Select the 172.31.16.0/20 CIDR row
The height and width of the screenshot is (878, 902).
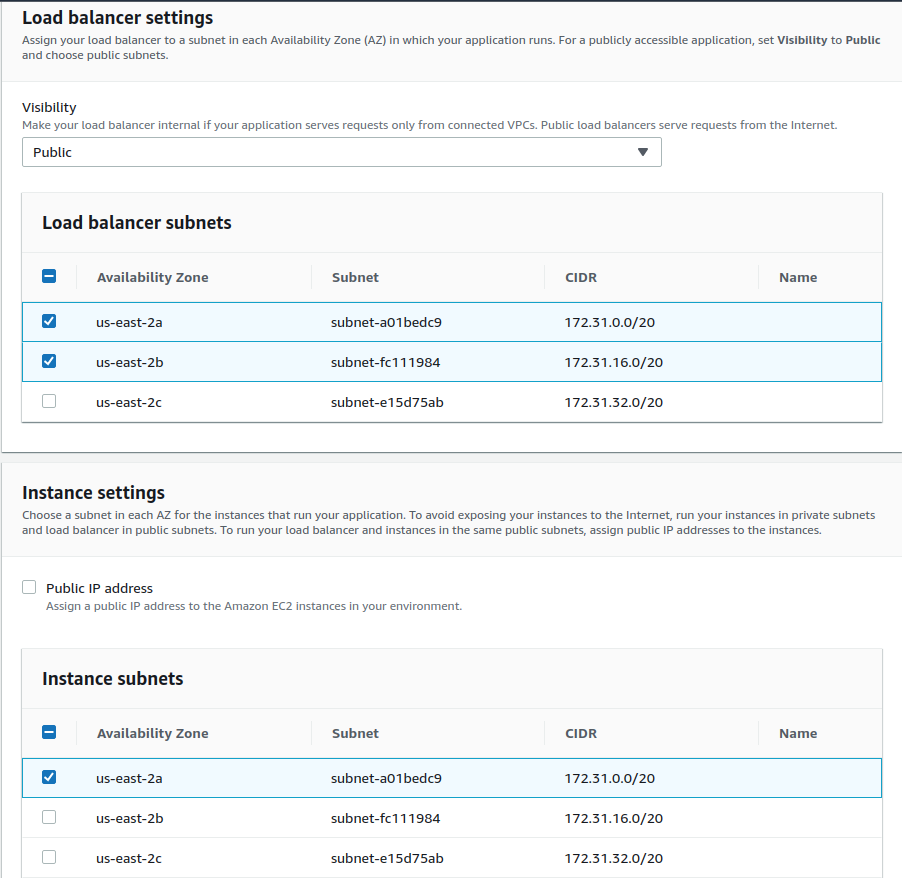[615, 361]
